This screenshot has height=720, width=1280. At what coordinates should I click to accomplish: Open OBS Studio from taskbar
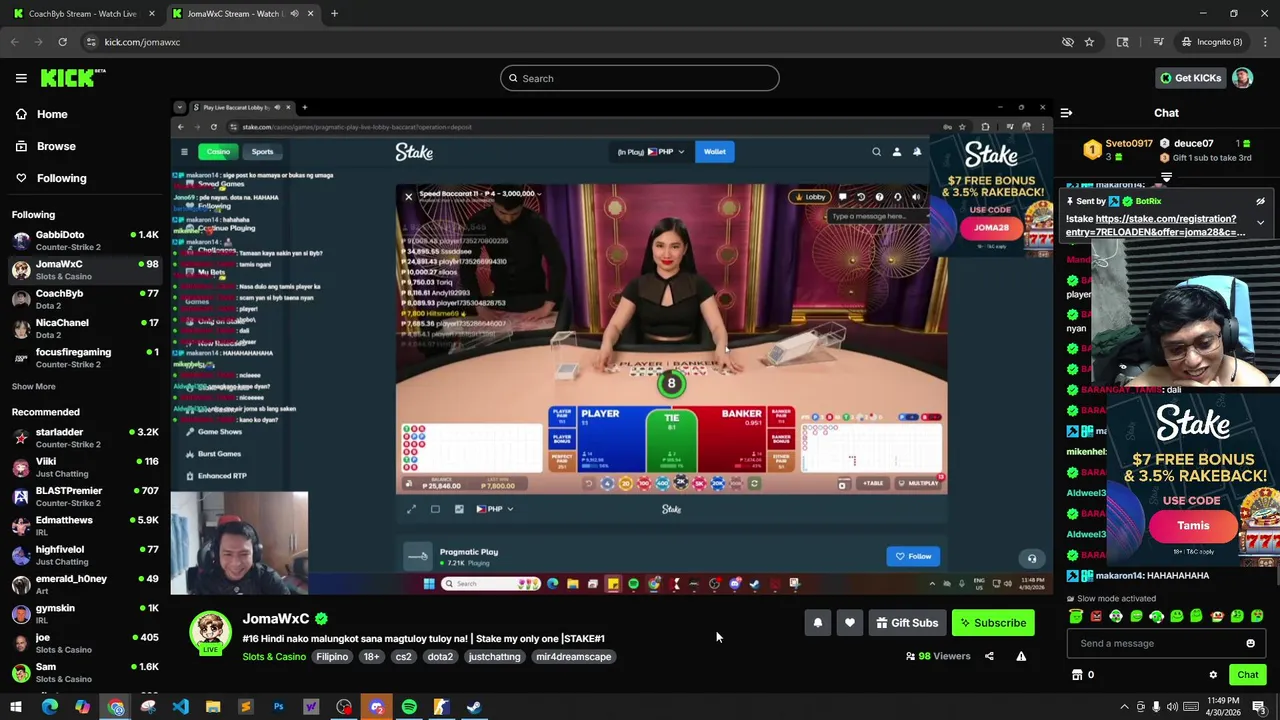click(x=344, y=708)
